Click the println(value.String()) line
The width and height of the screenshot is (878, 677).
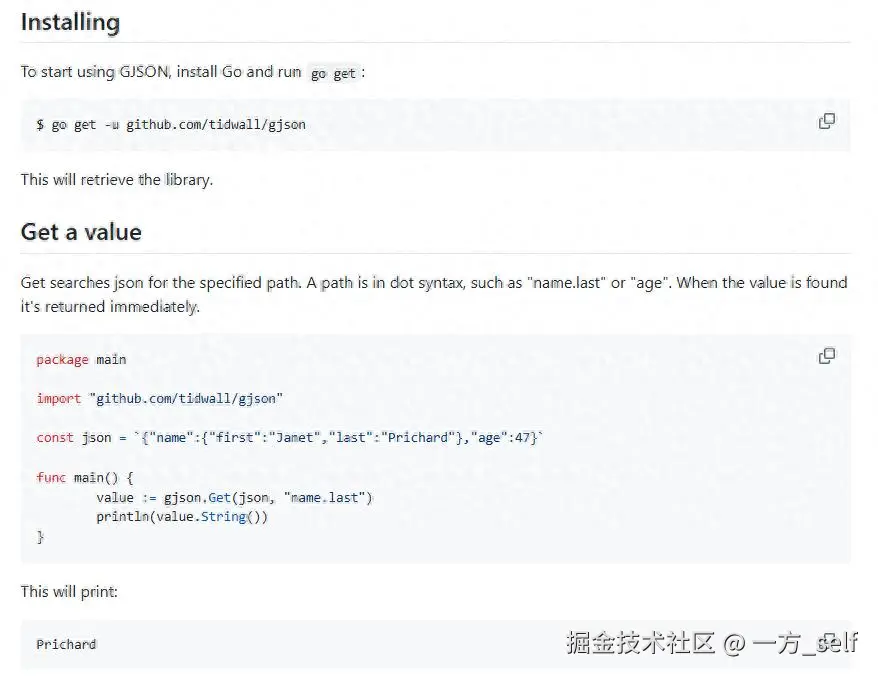click(x=182, y=517)
